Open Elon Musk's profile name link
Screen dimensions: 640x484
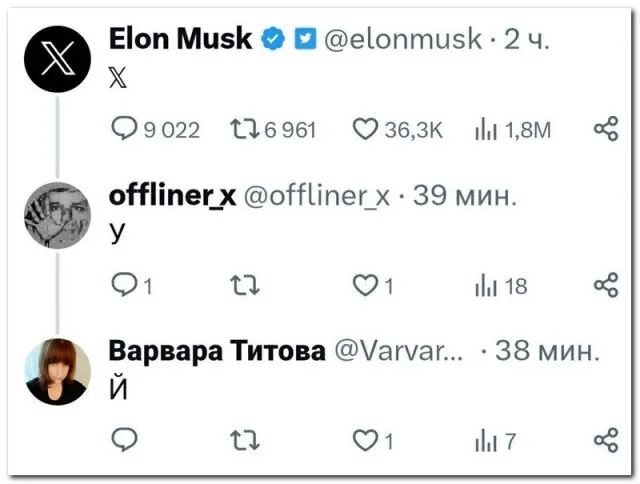(179, 40)
